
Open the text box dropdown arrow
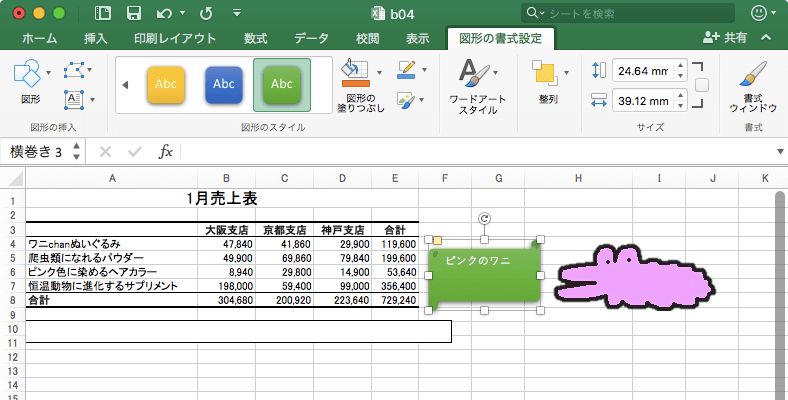click(92, 99)
